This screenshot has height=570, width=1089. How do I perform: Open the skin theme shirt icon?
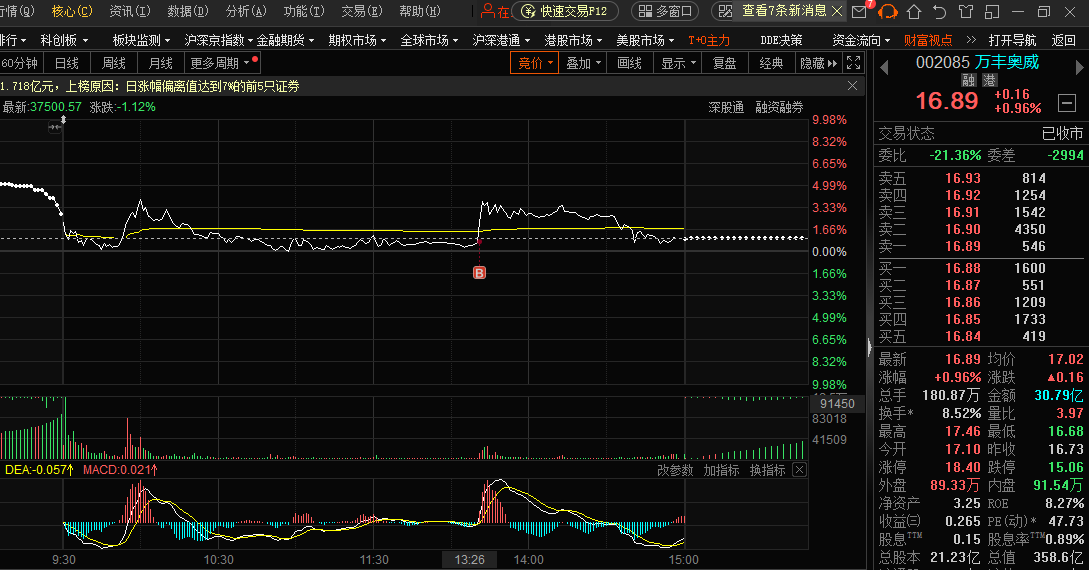(x=966, y=12)
